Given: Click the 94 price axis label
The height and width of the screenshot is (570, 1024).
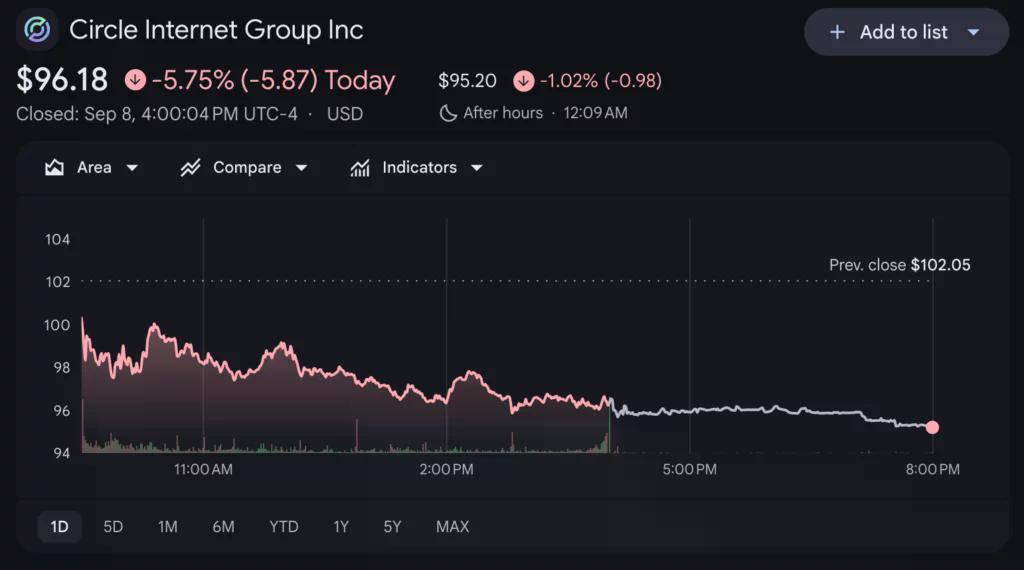Looking at the screenshot, I should (x=61, y=453).
